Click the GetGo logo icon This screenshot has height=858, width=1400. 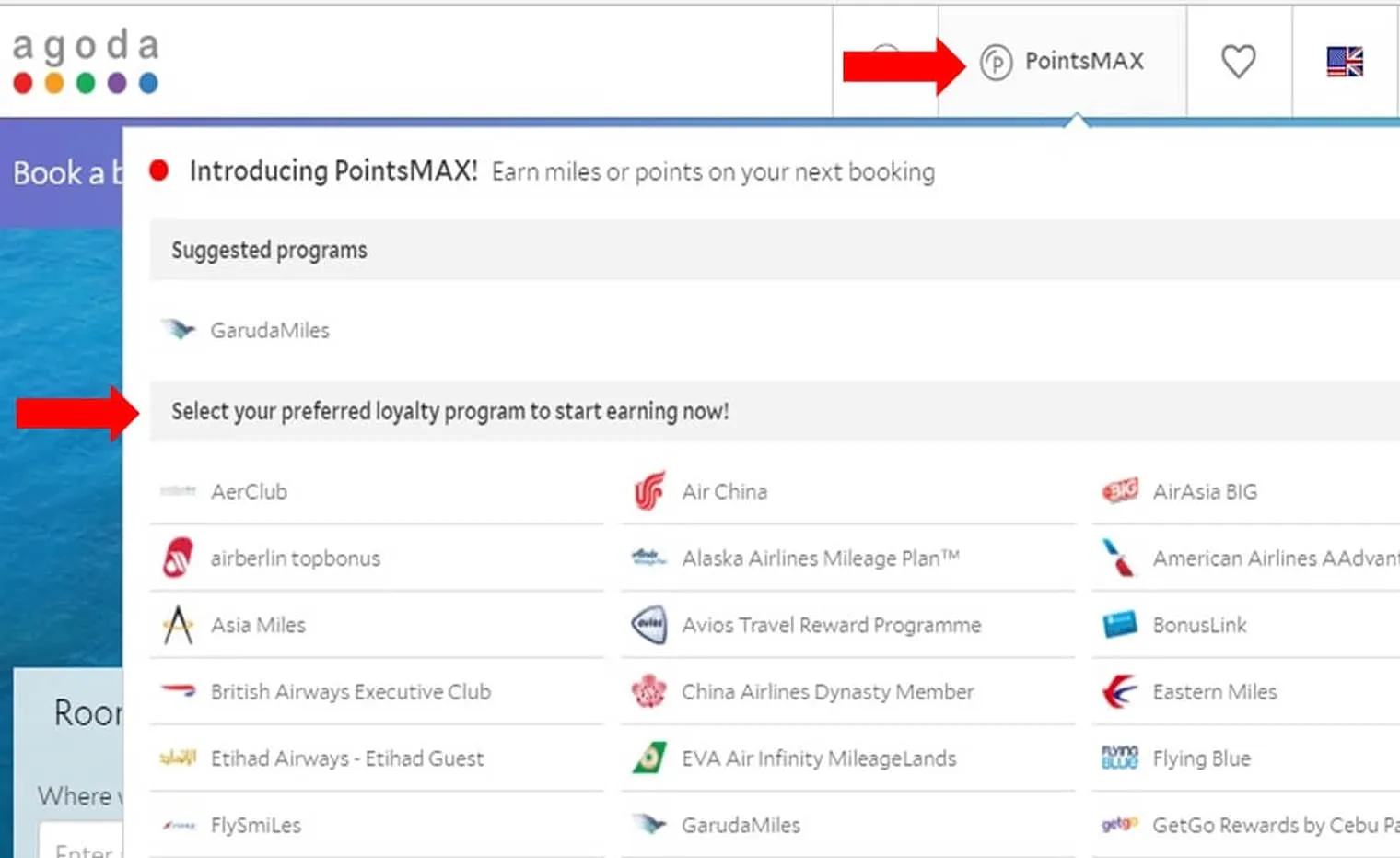coord(1120,824)
